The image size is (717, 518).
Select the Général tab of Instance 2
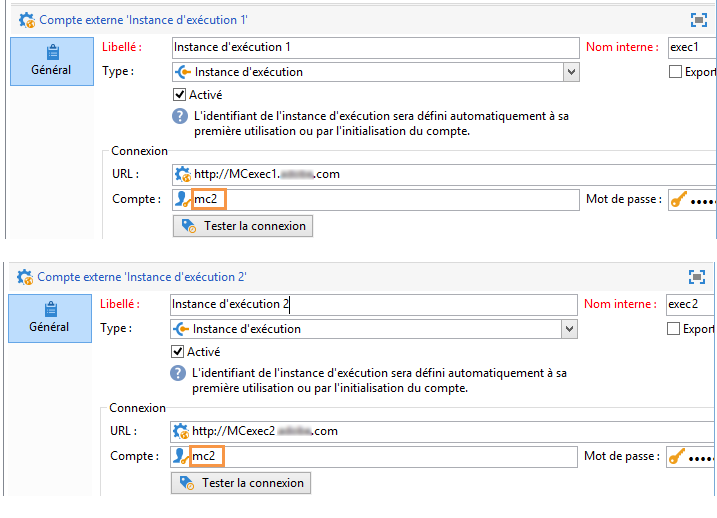[x=50, y=318]
